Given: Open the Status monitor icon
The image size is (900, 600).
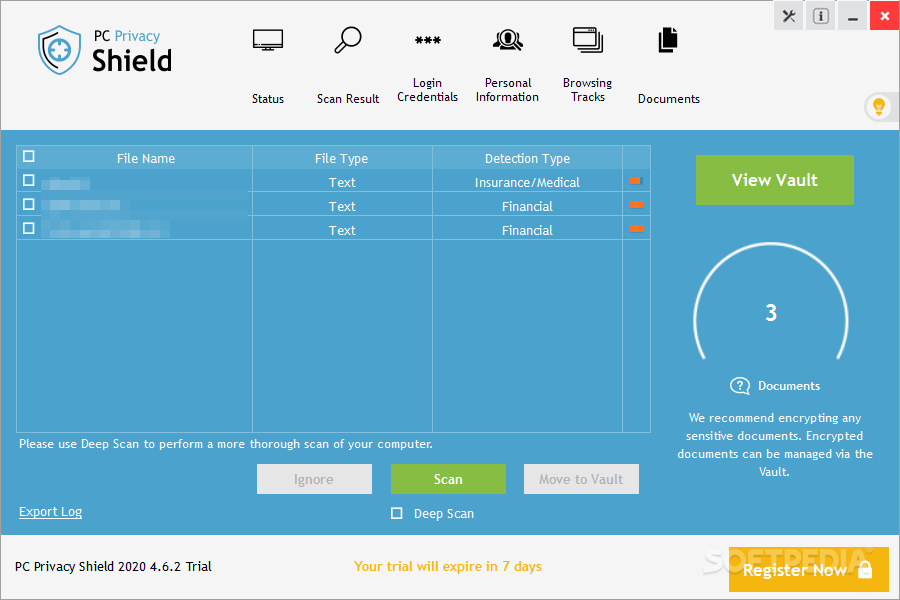Looking at the screenshot, I should [267, 40].
